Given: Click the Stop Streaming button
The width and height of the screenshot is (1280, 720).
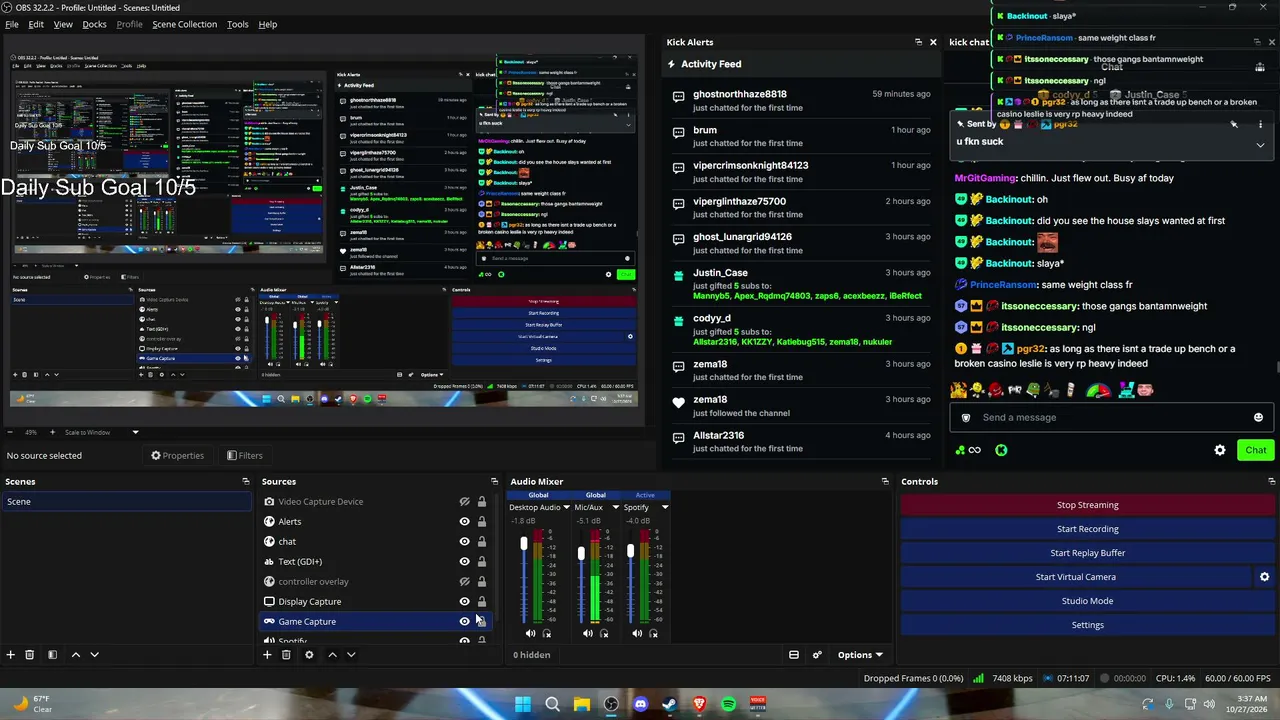Looking at the screenshot, I should (x=1087, y=505).
